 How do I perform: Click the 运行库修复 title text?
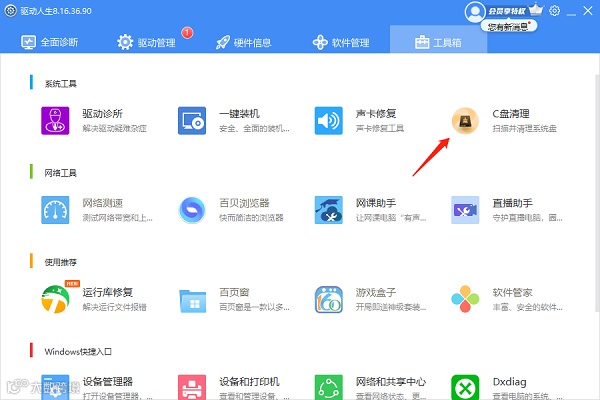tap(108, 292)
